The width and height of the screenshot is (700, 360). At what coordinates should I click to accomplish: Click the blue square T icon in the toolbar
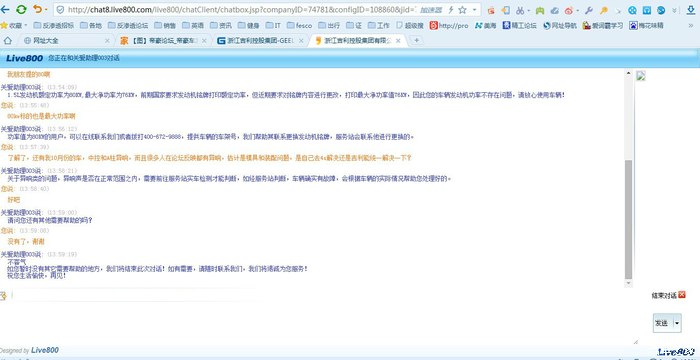(646, 10)
